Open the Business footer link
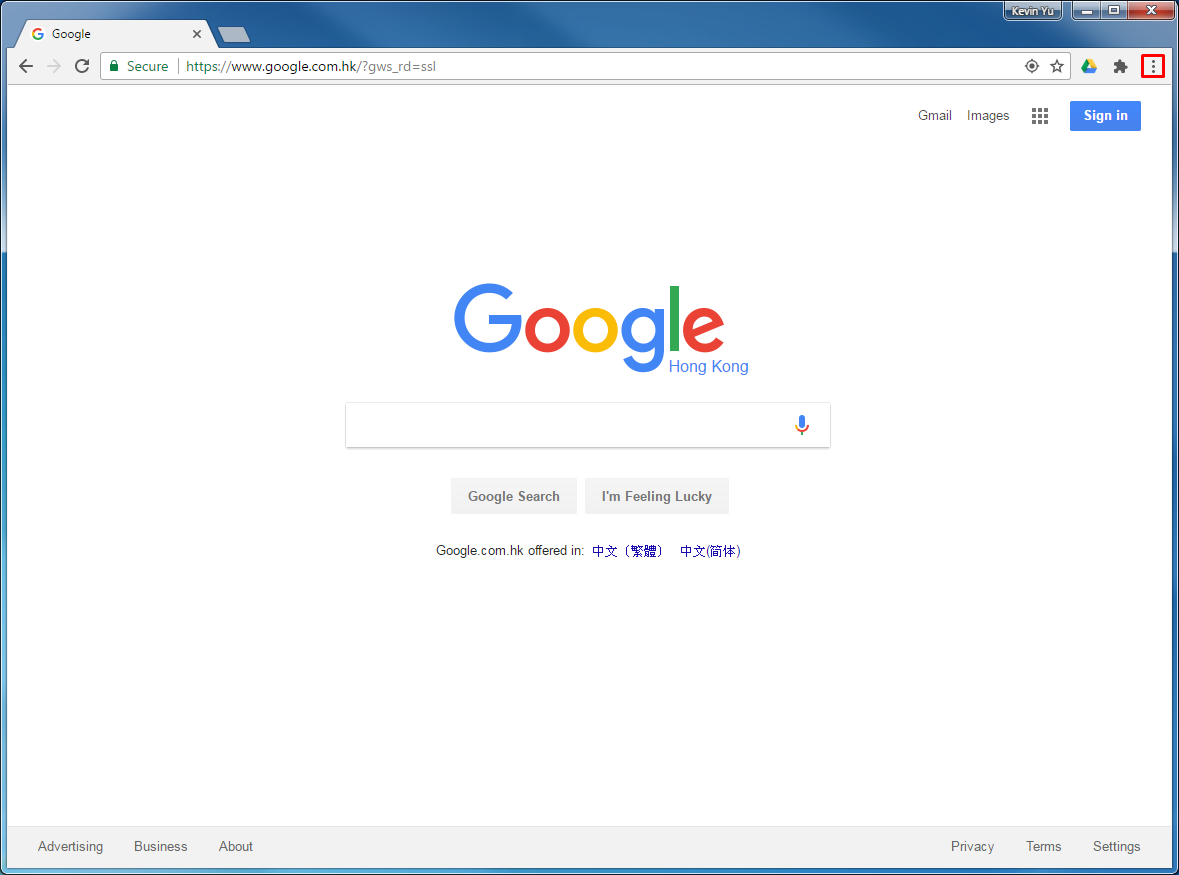Screen dimensions: 1179x875 click(161, 846)
